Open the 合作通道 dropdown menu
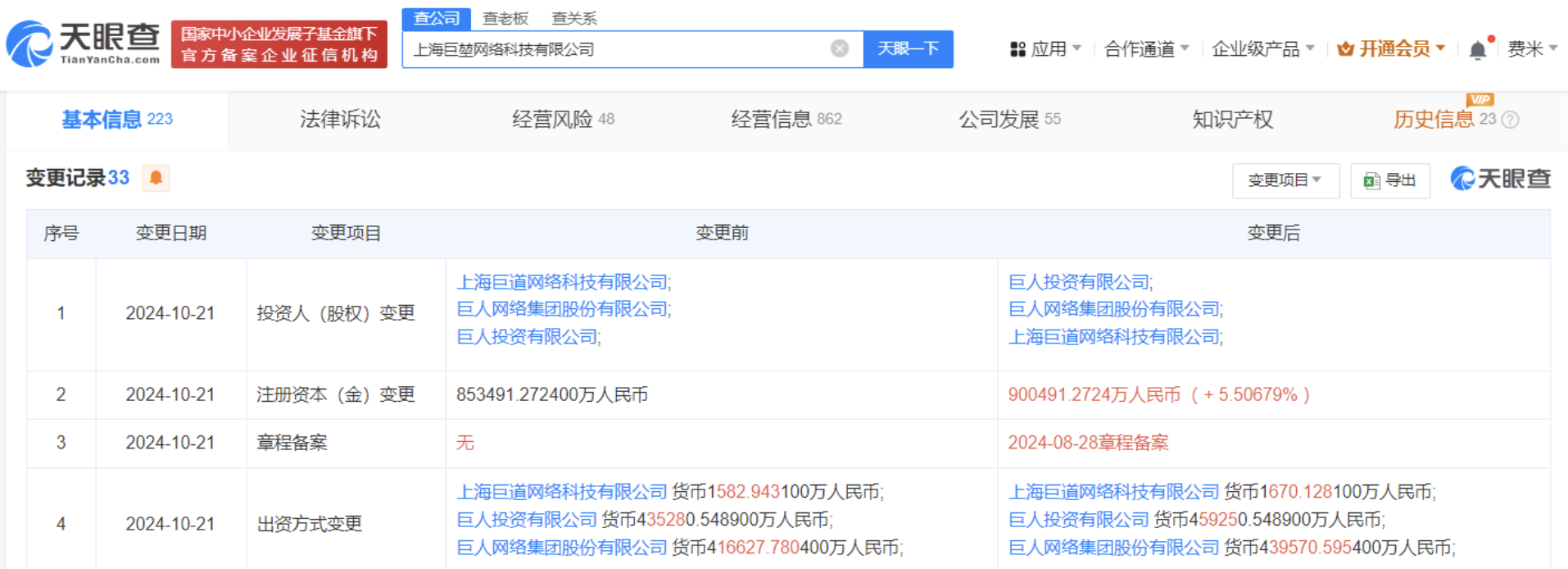Image resolution: width=1568 pixels, height=569 pixels. (1145, 50)
